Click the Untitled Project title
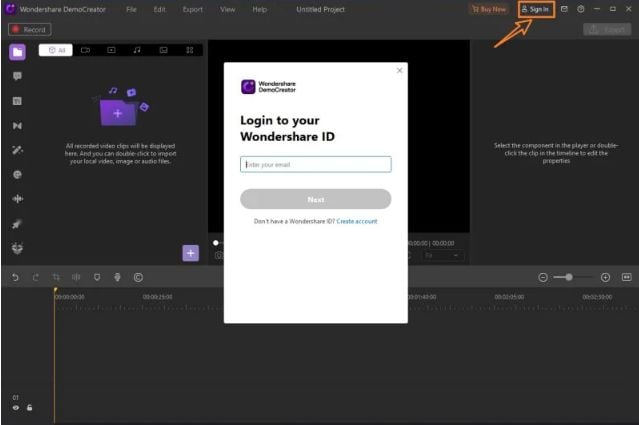The image size is (639, 425). tap(320, 9)
